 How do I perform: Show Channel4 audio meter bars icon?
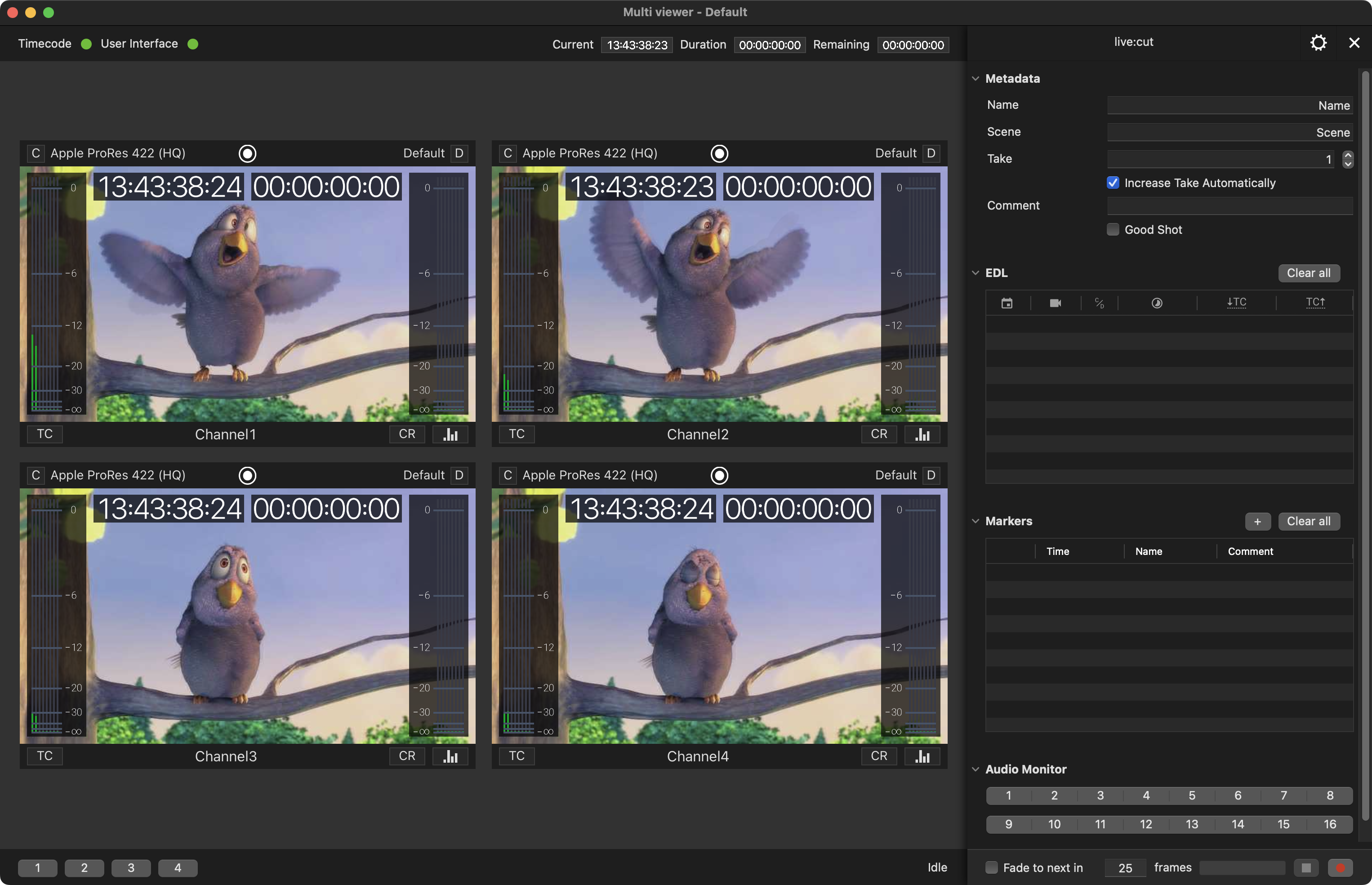tap(923, 756)
